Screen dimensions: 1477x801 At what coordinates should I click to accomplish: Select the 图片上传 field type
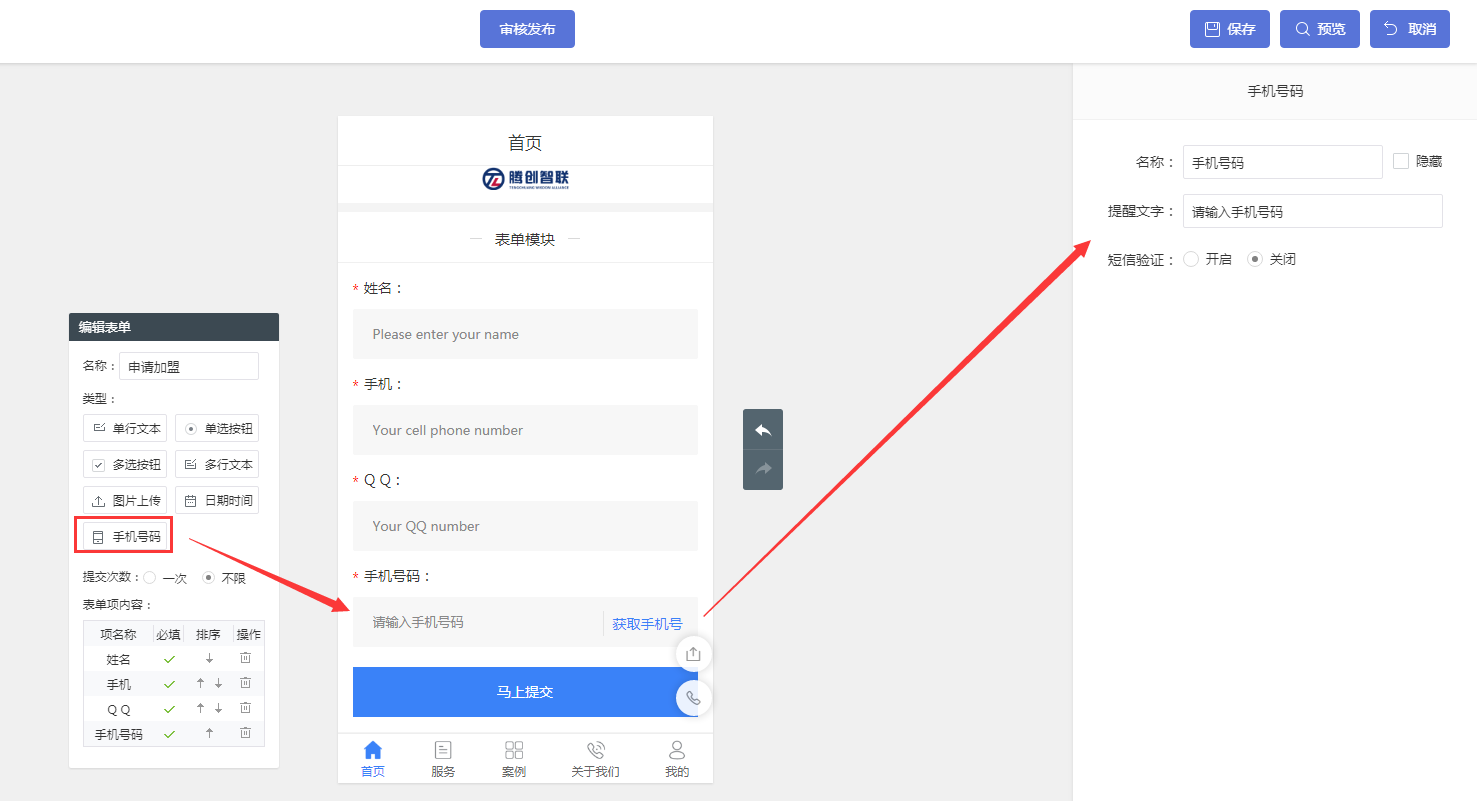(124, 499)
